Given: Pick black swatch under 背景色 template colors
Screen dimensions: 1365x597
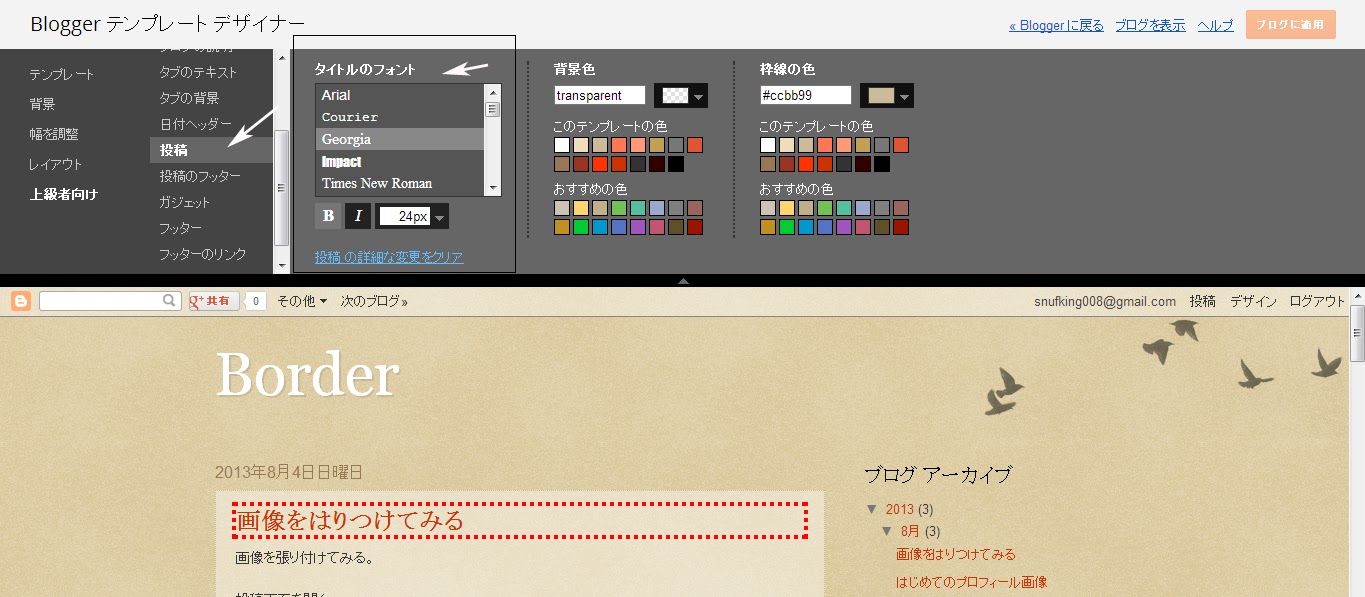Looking at the screenshot, I should pos(676,164).
